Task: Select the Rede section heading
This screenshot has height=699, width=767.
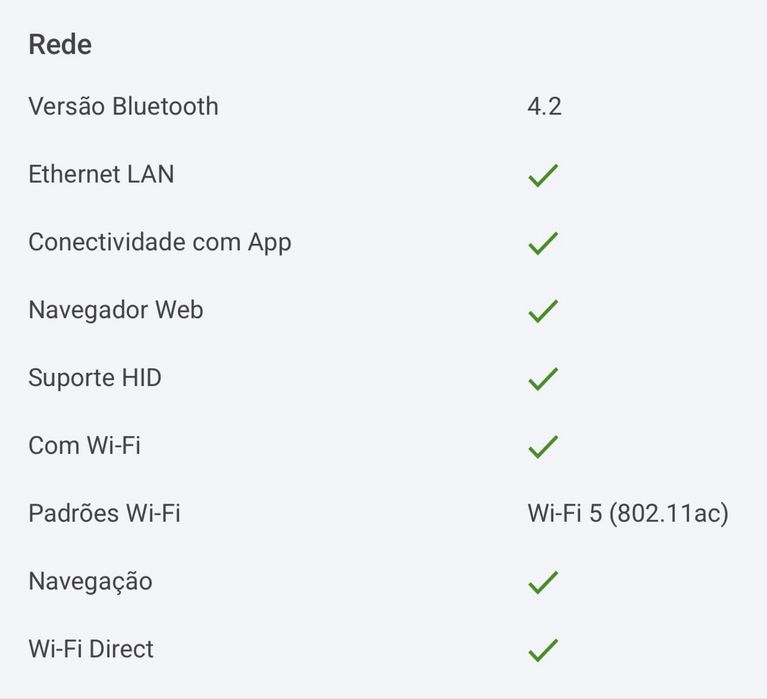Action: point(60,45)
